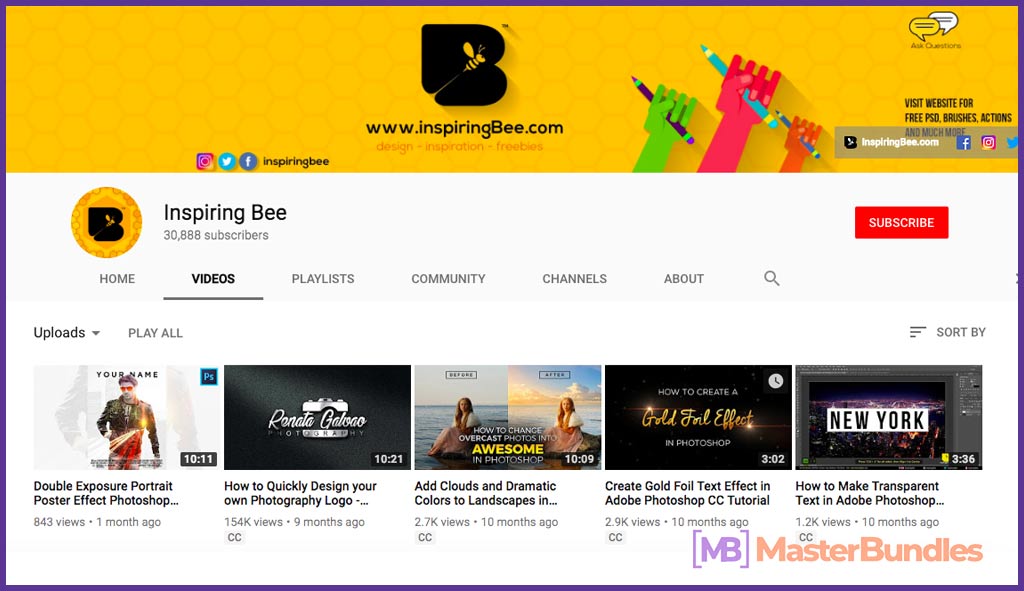Click "843 views • 1 month ago" text
The width and height of the screenshot is (1024, 591).
pyautogui.click(x=97, y=522)
